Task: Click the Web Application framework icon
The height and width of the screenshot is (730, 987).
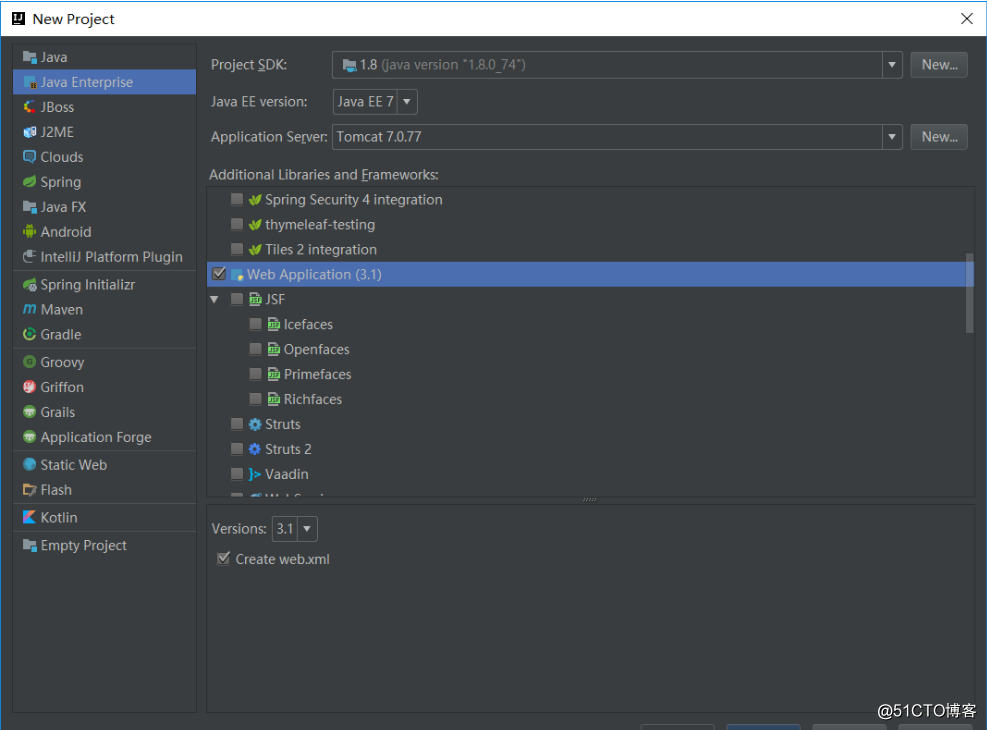Action: click(237, 274)
